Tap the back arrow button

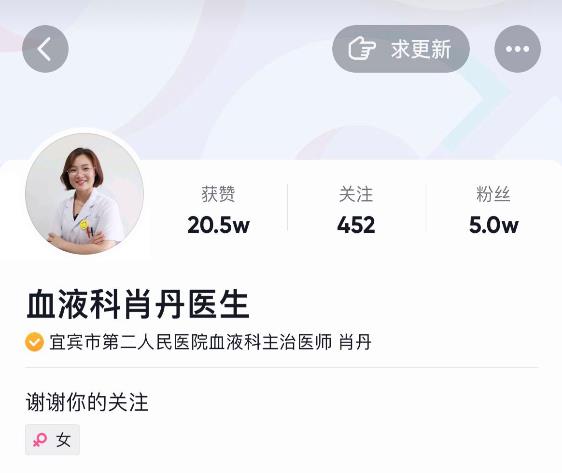[45, 49]
